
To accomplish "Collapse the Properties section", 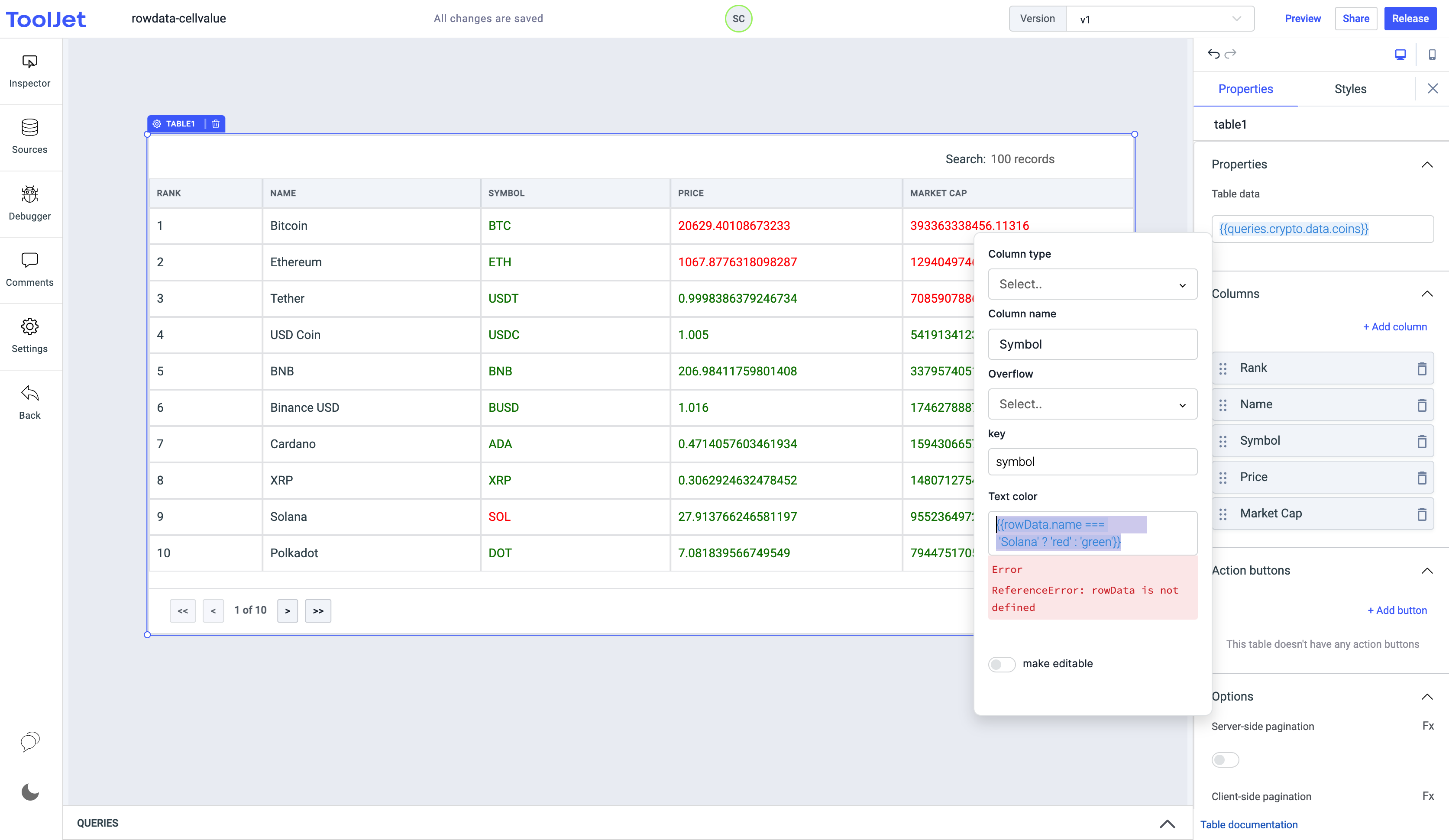I will click(1426, 165).
